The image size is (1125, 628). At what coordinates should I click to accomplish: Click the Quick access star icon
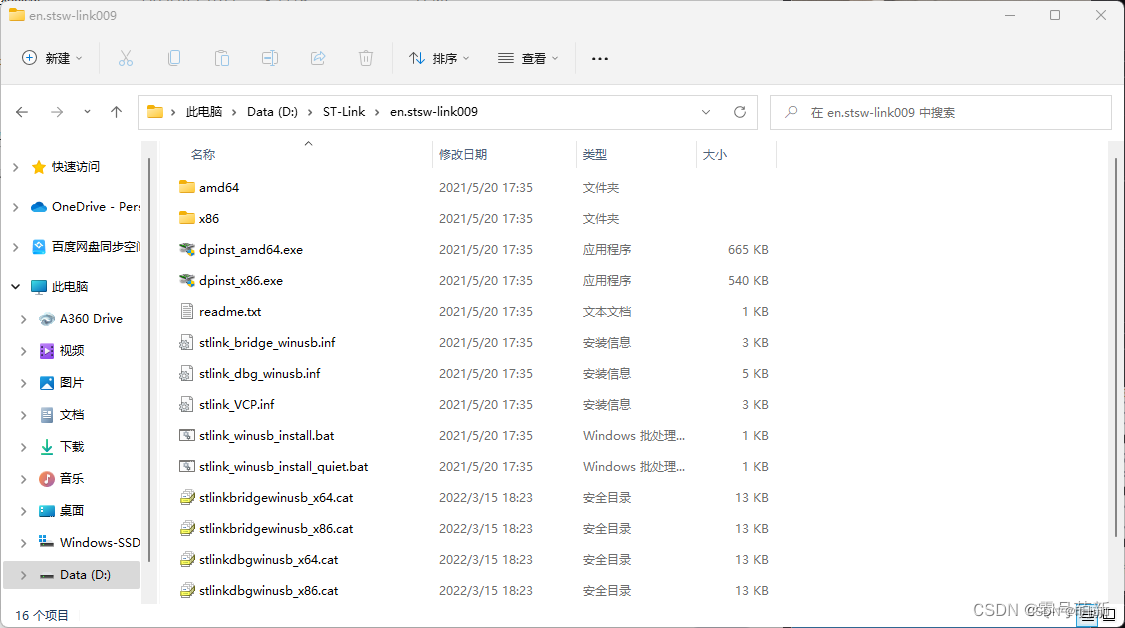pyautogui.click(x=39, y=167)
